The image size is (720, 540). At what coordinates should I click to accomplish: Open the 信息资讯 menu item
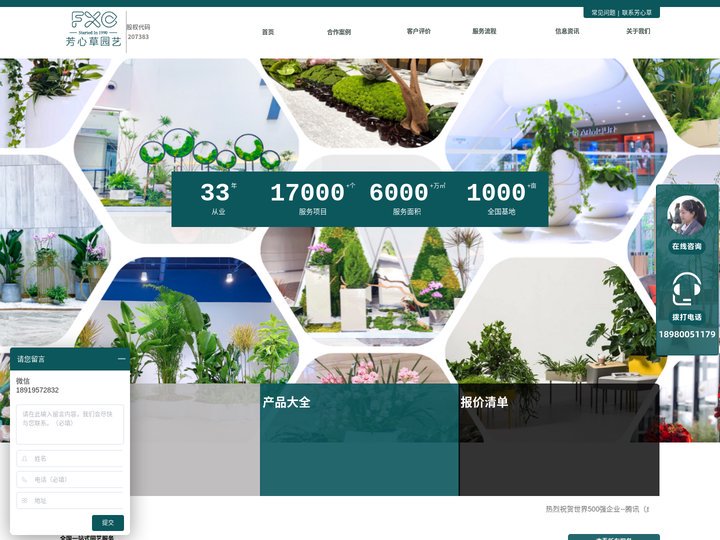tap(567, 31)
